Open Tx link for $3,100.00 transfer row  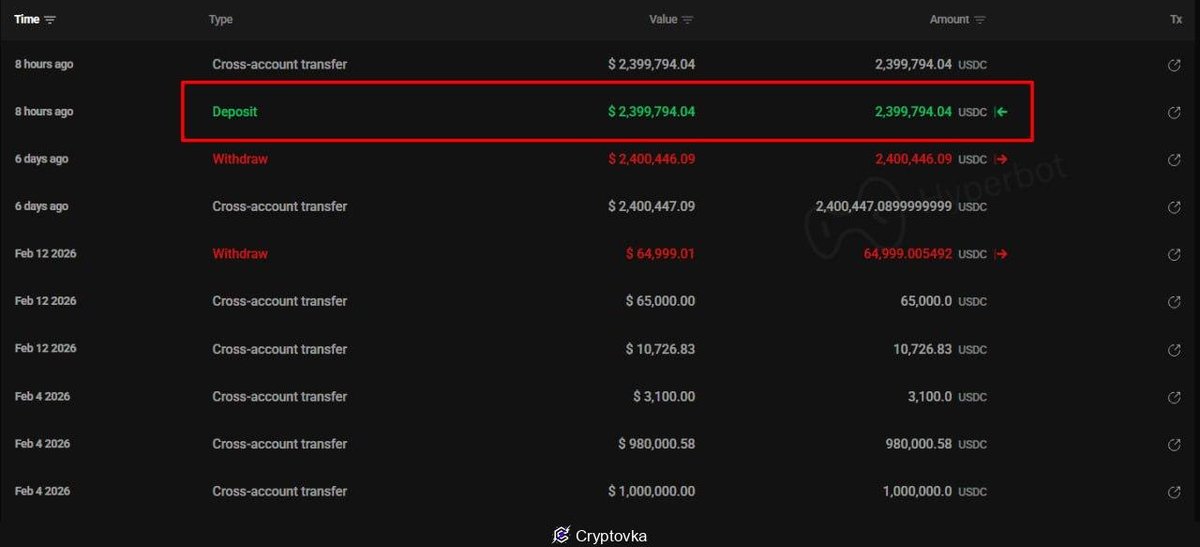point(1174,397)
